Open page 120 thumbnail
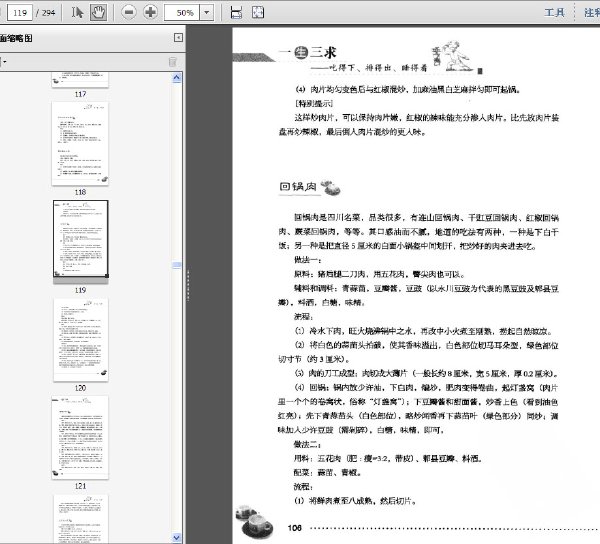The height and width of the screenshot is (544, 600). click(80, 339)
